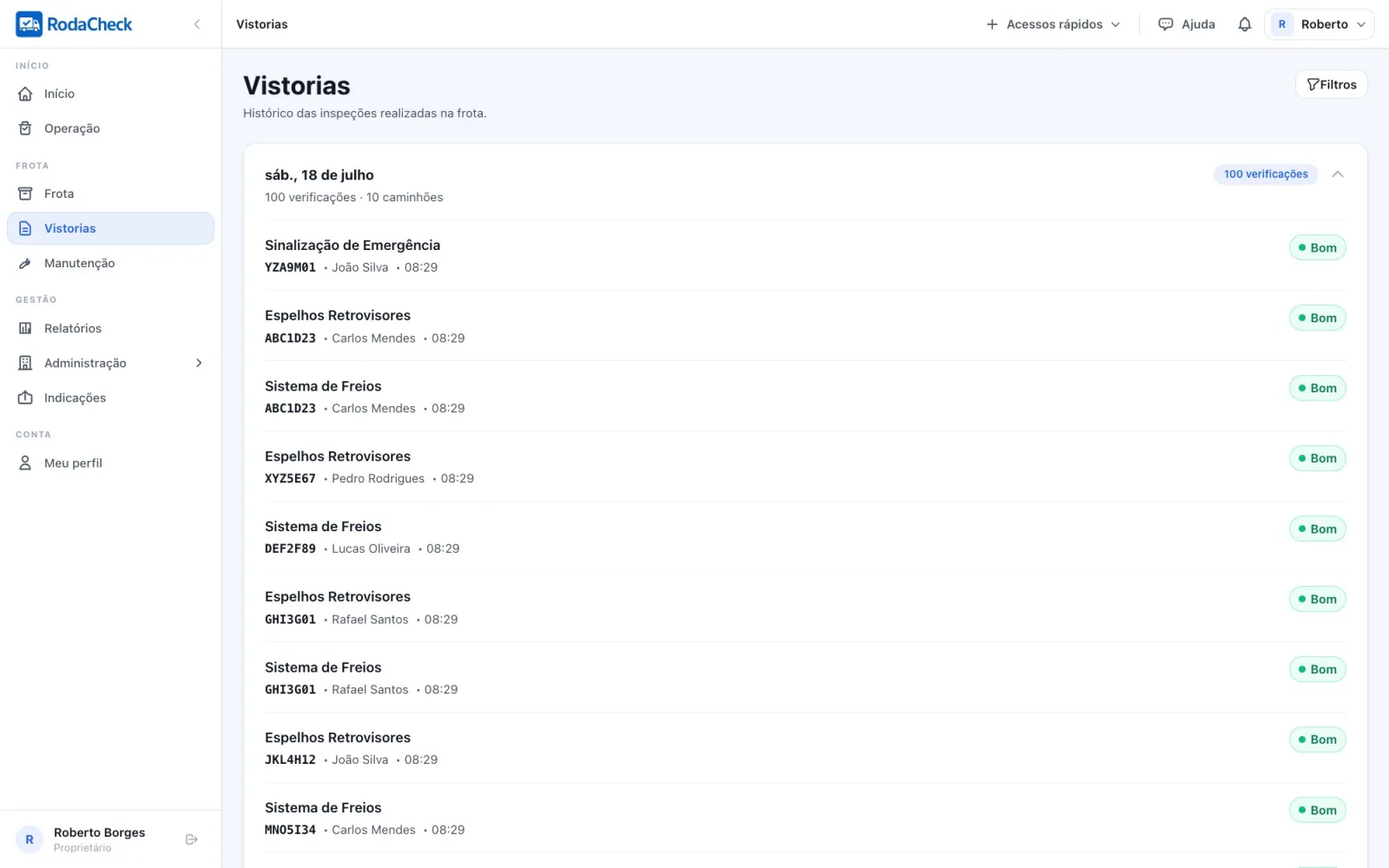The height and width of the screenshot is (868, 1389).
Task: Open Sistema de Freios inspection by Lucas Oliveira
Action: [806, 536]
